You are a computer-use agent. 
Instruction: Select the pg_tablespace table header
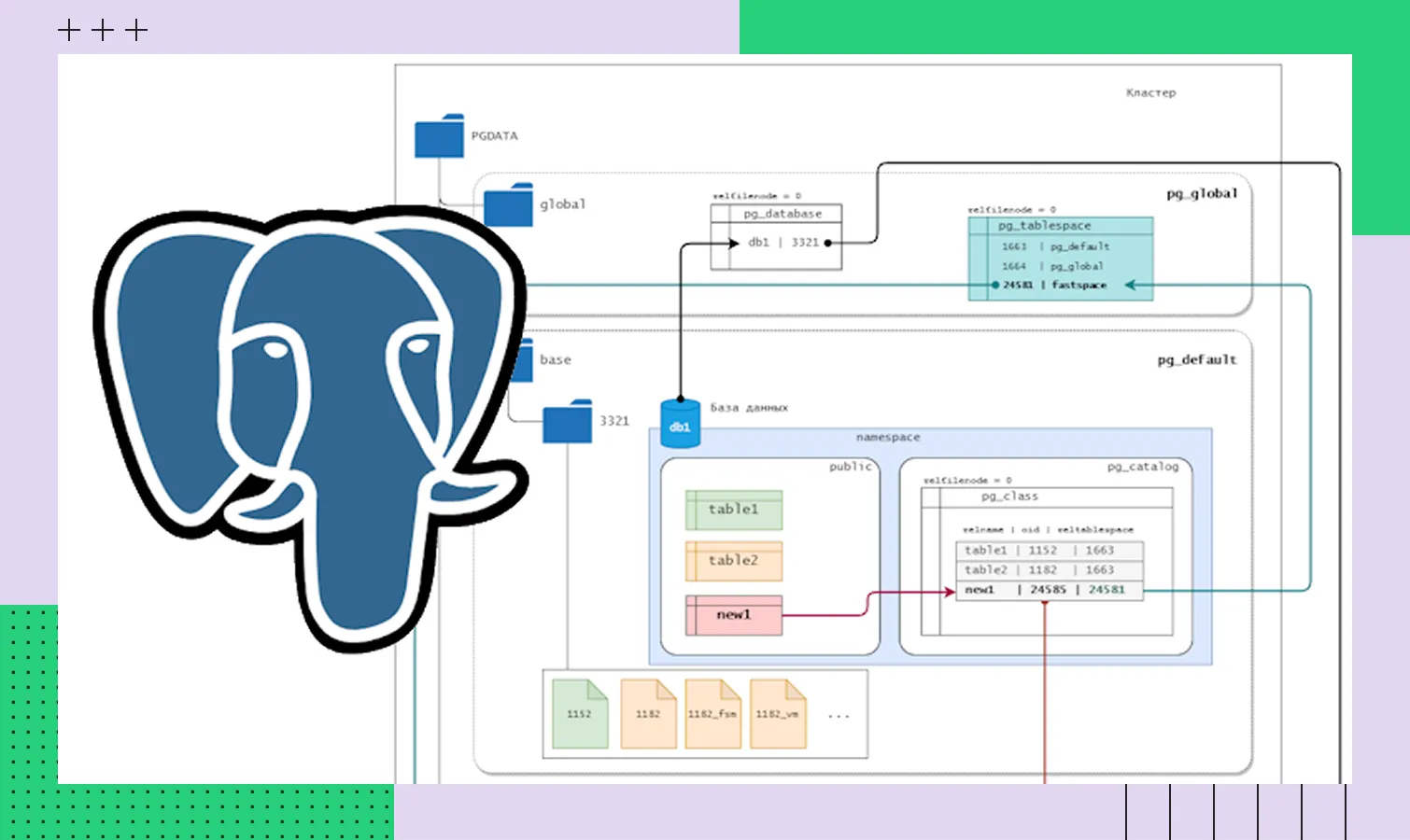[x=1044, y=226]
